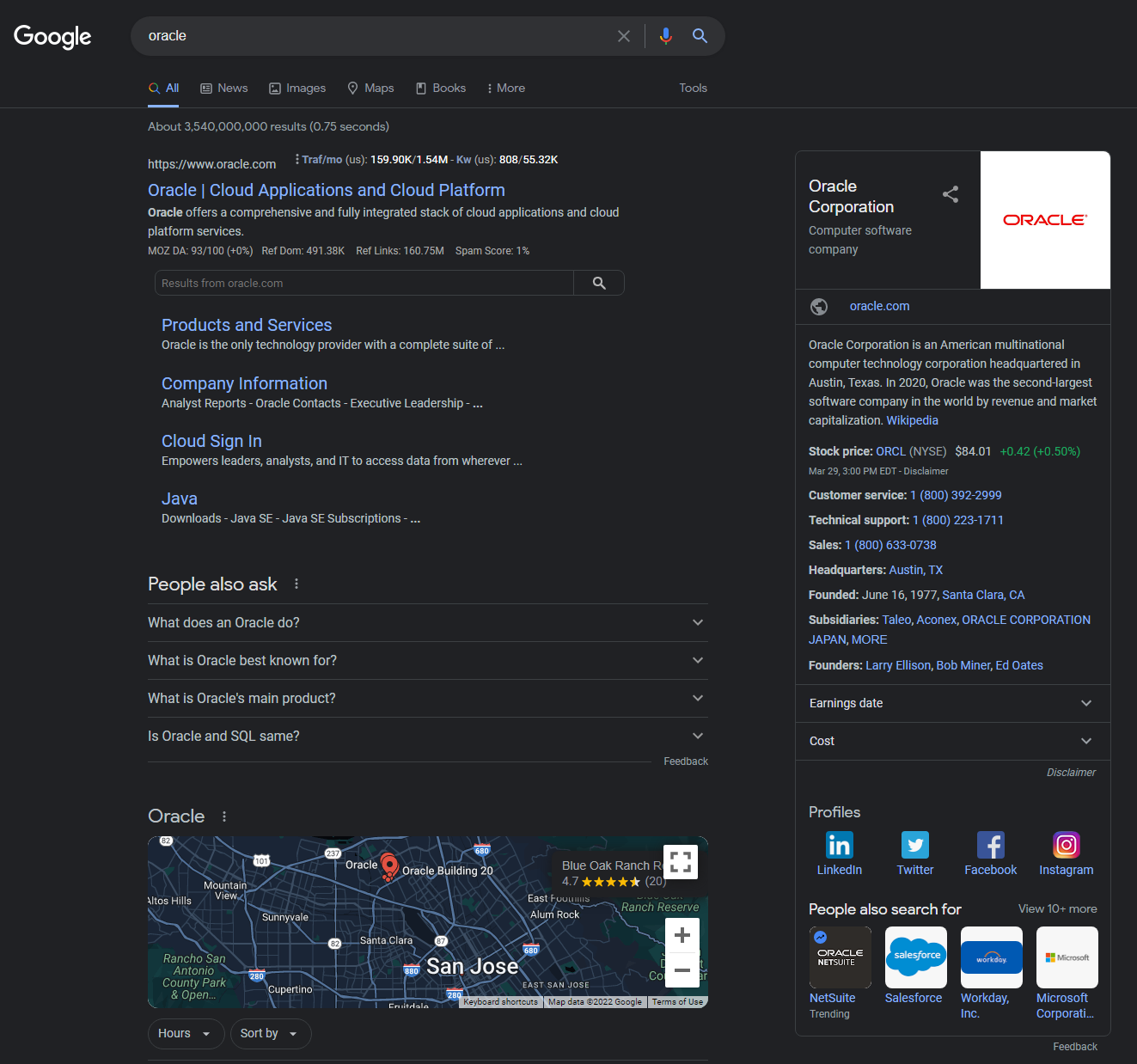Switch to the All results tab
The height and width of the screenshot is (1064, 1137).
click(163, 88)
